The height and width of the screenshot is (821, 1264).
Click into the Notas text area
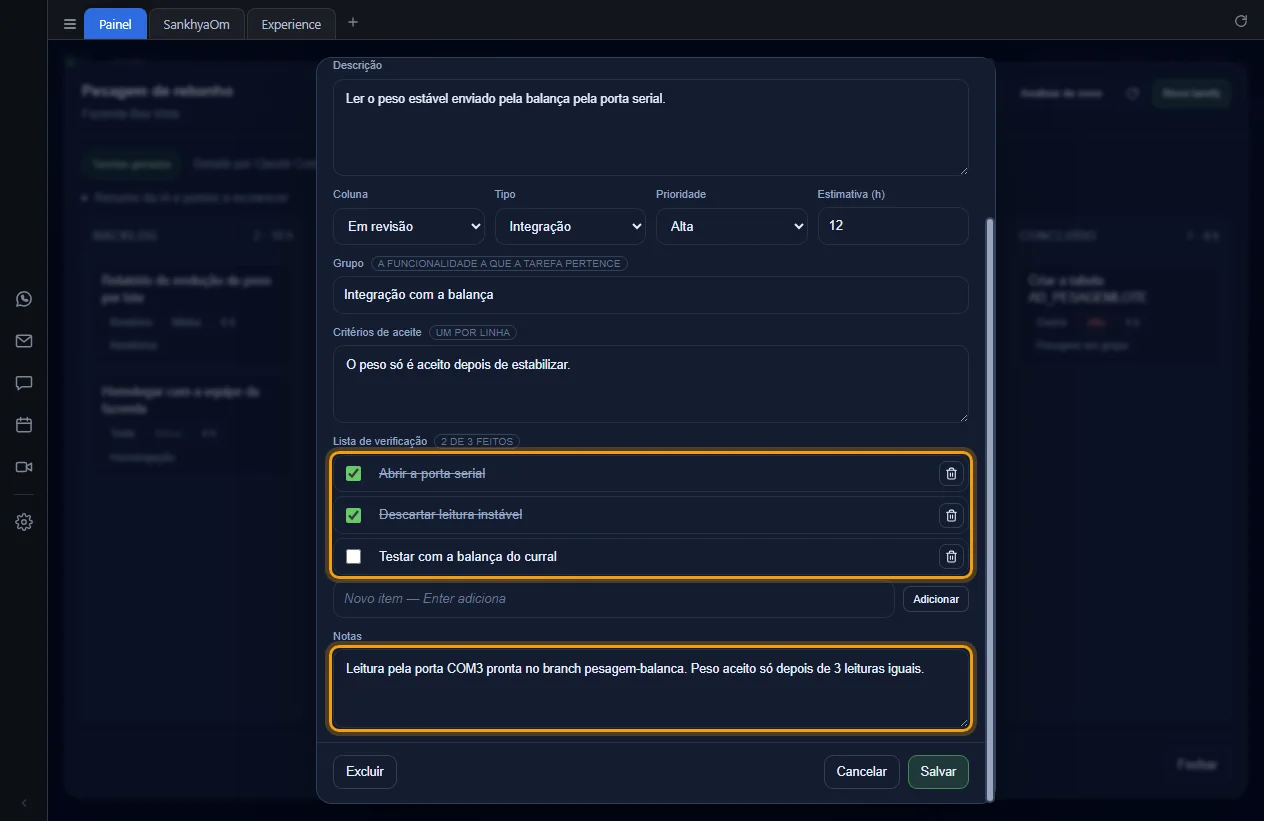pyautogui.click(x=651, y=689)
